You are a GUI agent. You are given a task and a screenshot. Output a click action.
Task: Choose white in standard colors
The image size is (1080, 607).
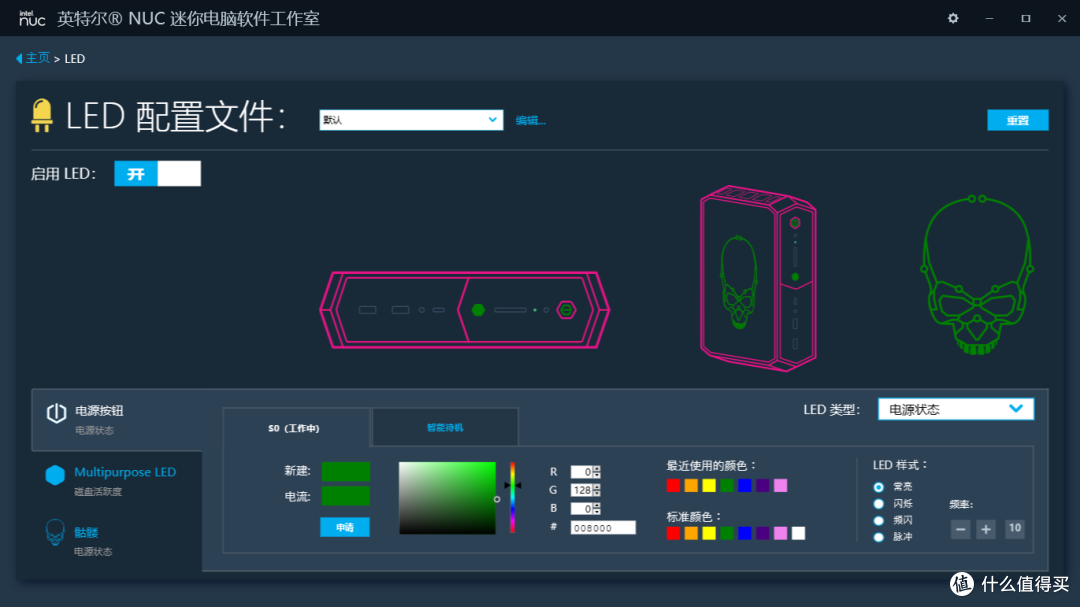(x=798, y=533)
